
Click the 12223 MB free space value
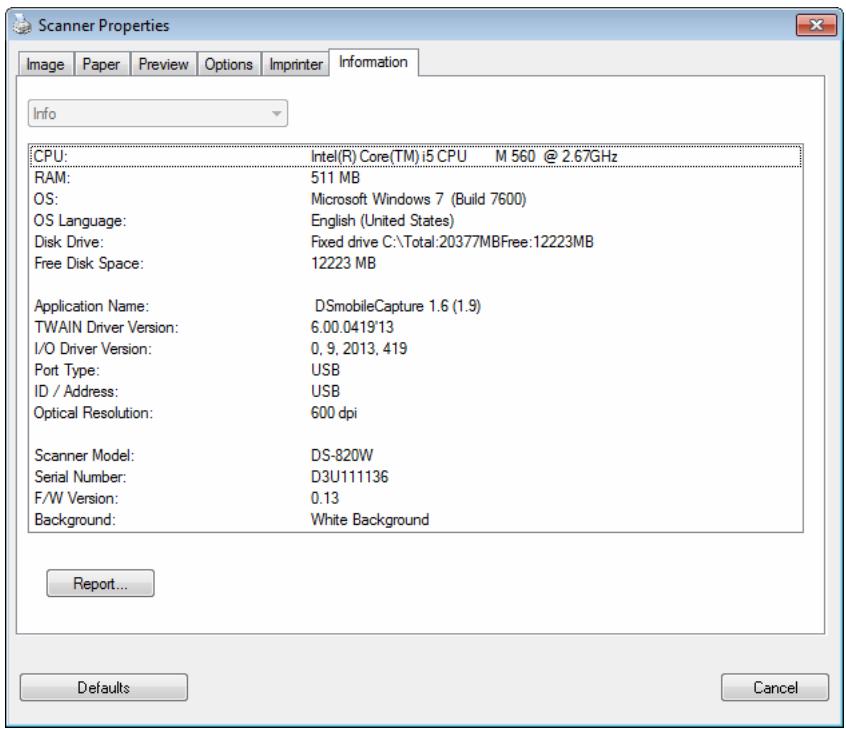[343, 263]
